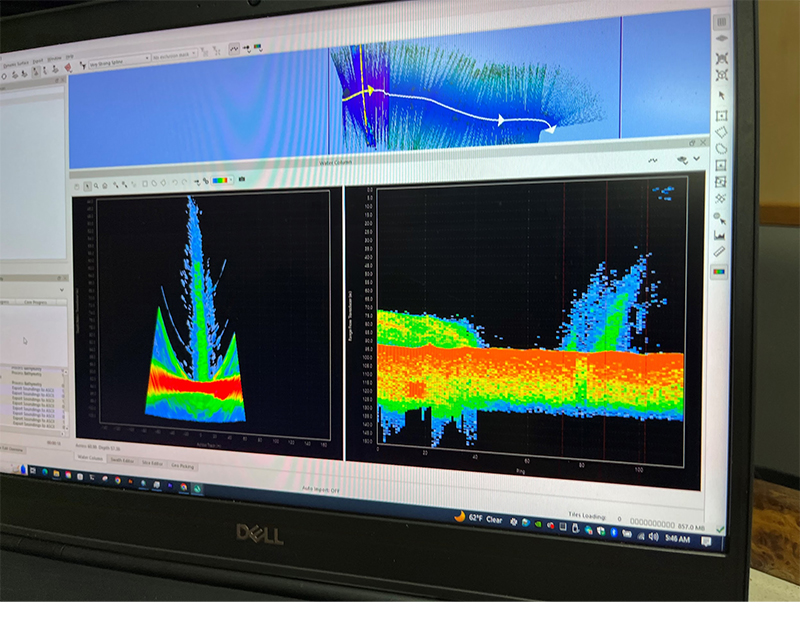Image resolution: width=800 pixels, height=618 pixels.
Task: Open the color map icon in top toolbar
Action: point(258,47)
